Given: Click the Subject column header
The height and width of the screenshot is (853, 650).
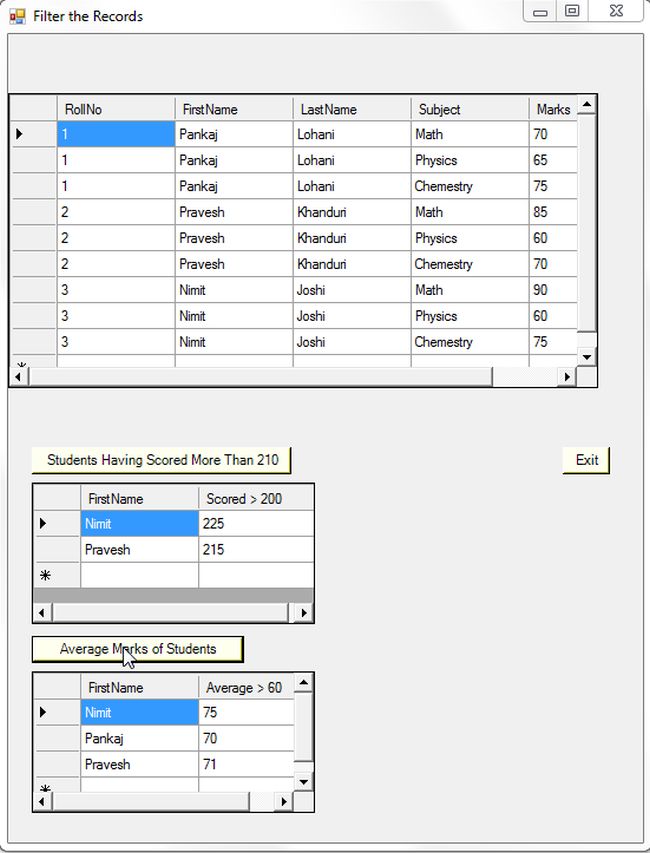Looking at the screenshot, I should (469, 109).
